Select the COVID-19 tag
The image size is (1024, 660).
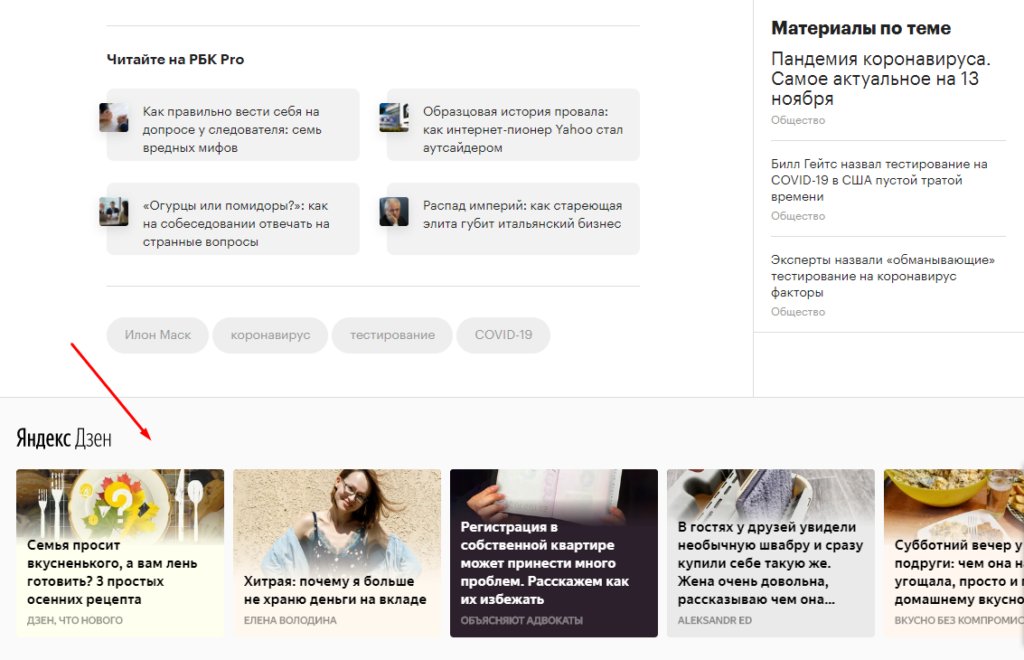click(x=504, y=335)
